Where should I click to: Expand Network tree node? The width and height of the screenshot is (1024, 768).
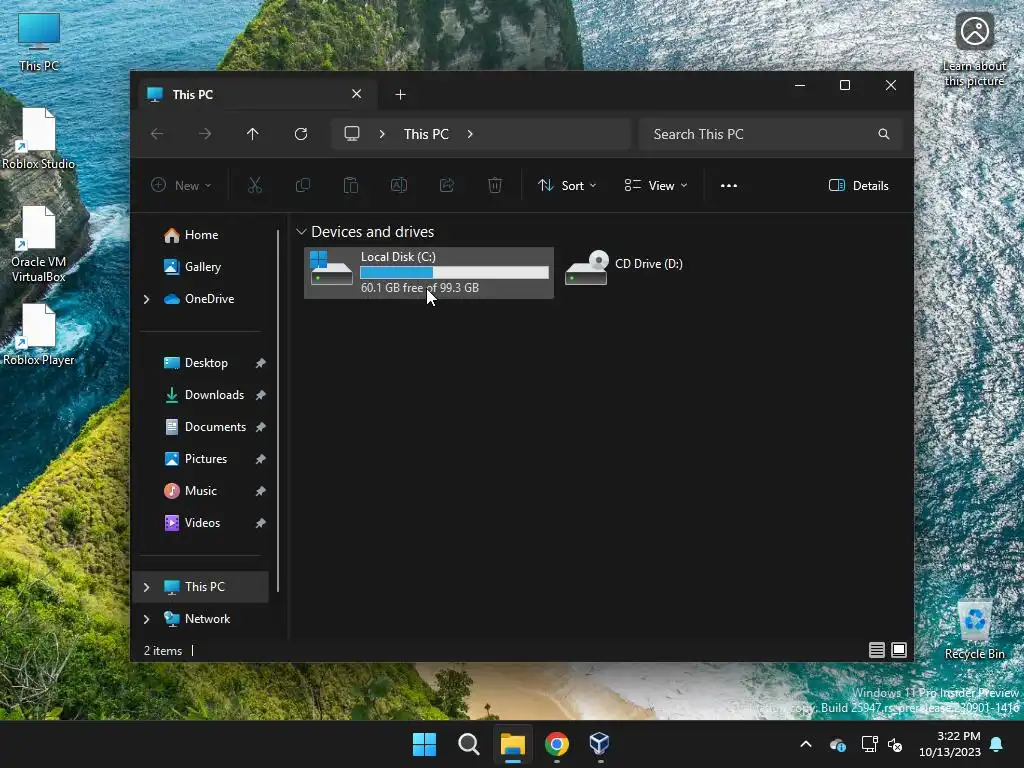[x=146, y=619]
